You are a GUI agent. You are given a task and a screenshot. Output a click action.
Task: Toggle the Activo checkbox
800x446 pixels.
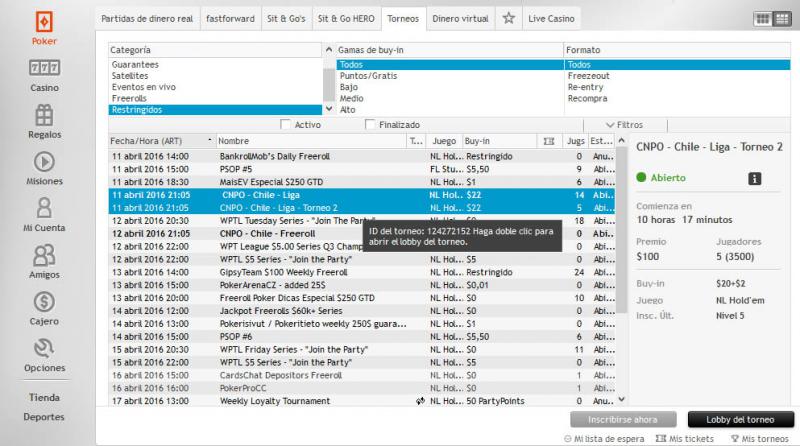pos(286,125)
